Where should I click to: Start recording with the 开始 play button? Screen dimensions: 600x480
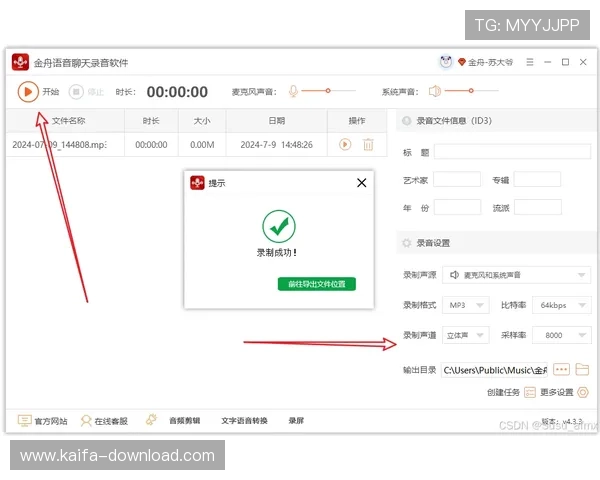(28, 92)
